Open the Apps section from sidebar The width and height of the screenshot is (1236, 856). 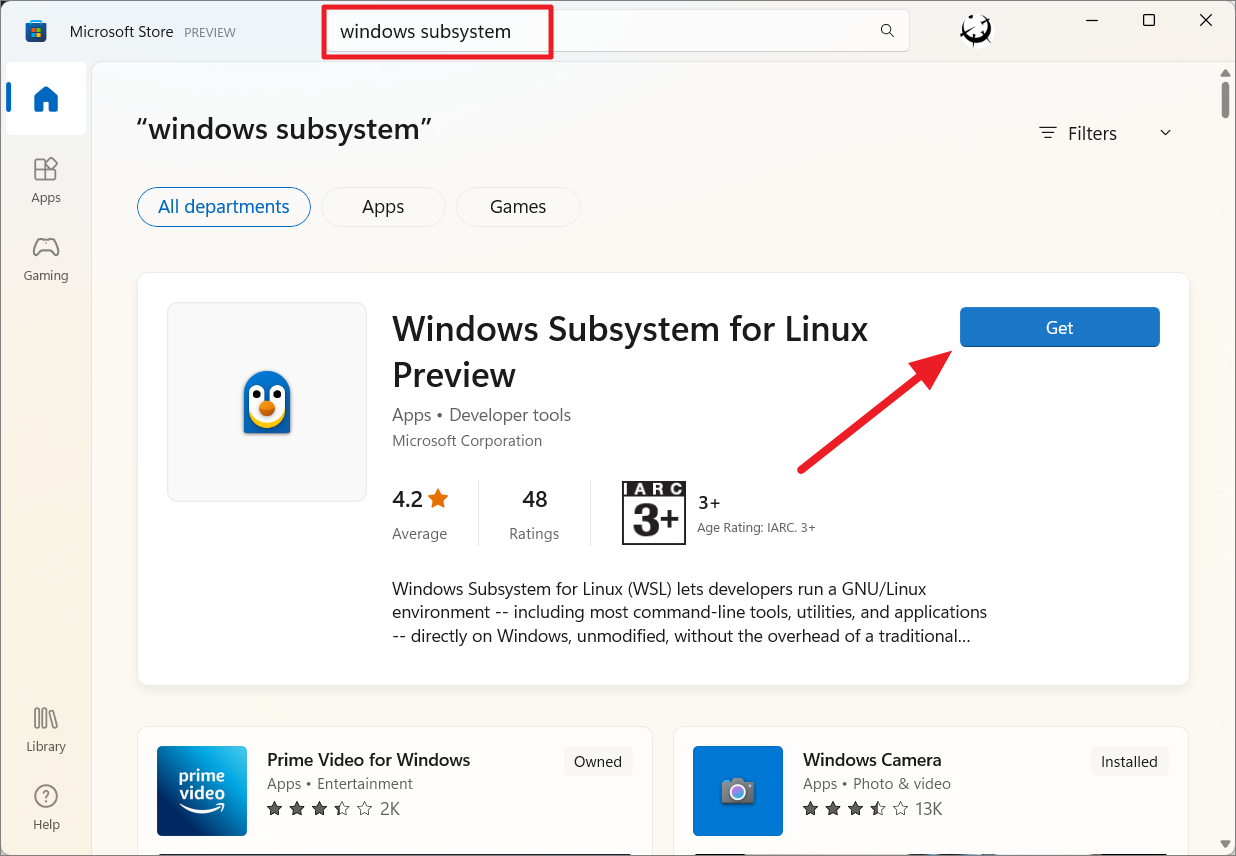click(45, 180)
